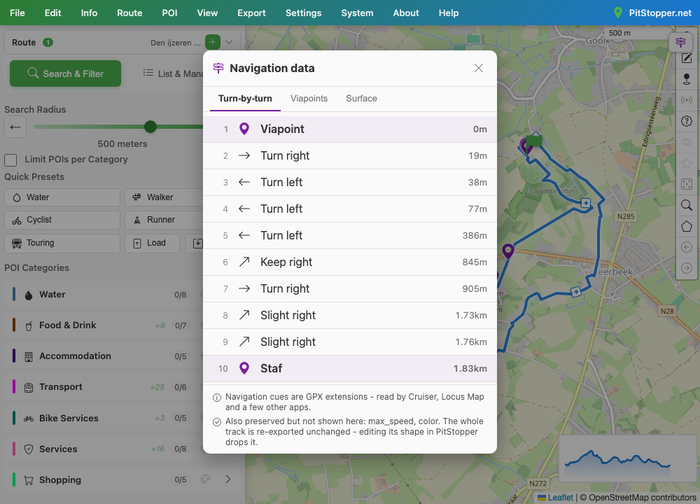Screen dimensions: 700x504
Task: Select the pentagon polygon tool on the map toolbar
Action: (x=686, y=226)
